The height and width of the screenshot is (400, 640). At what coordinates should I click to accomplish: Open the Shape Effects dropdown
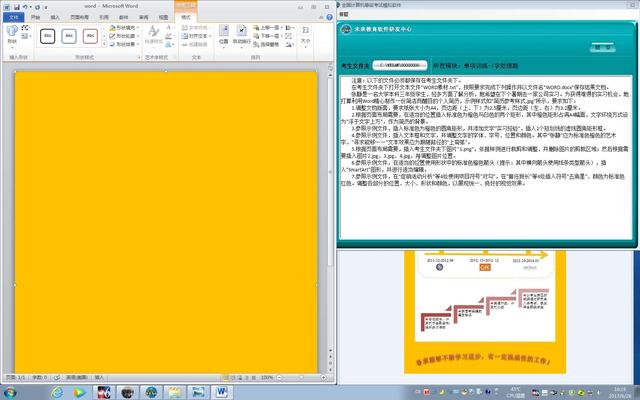click(x=124, y=44)
